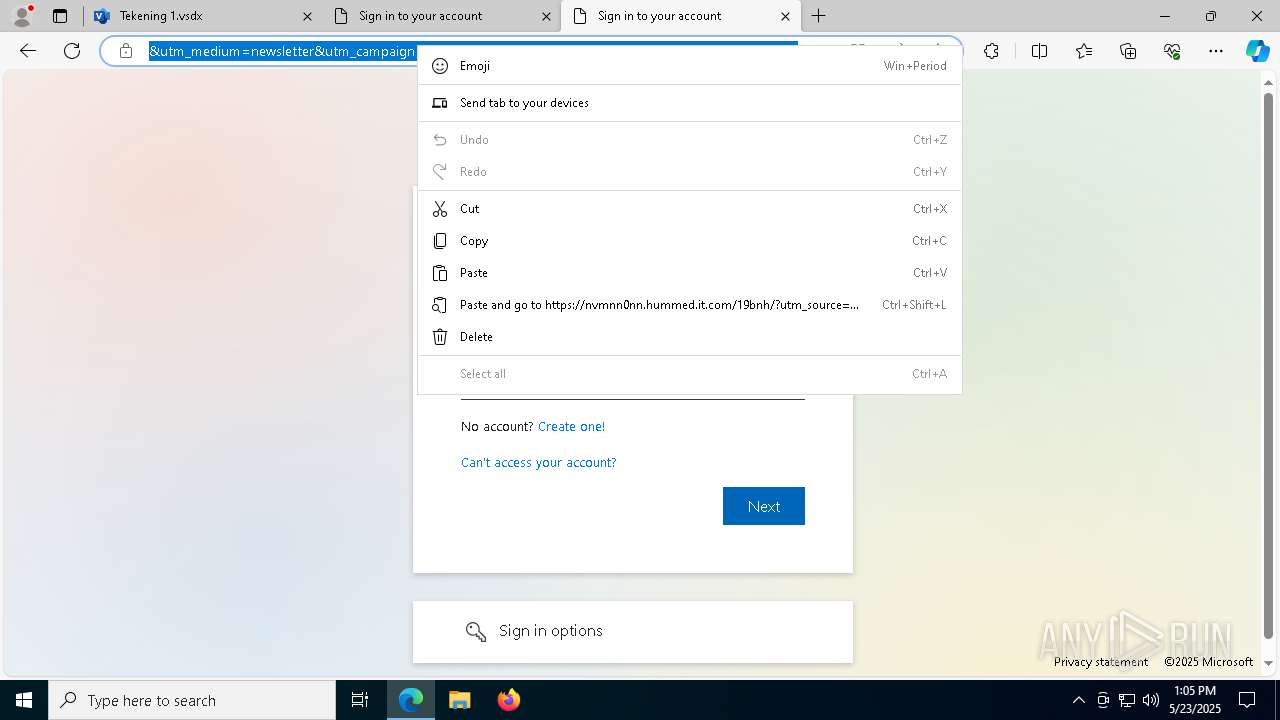Choose Copy from the context menu
This screenshot has width=1280, height=720.
(689, 241)
